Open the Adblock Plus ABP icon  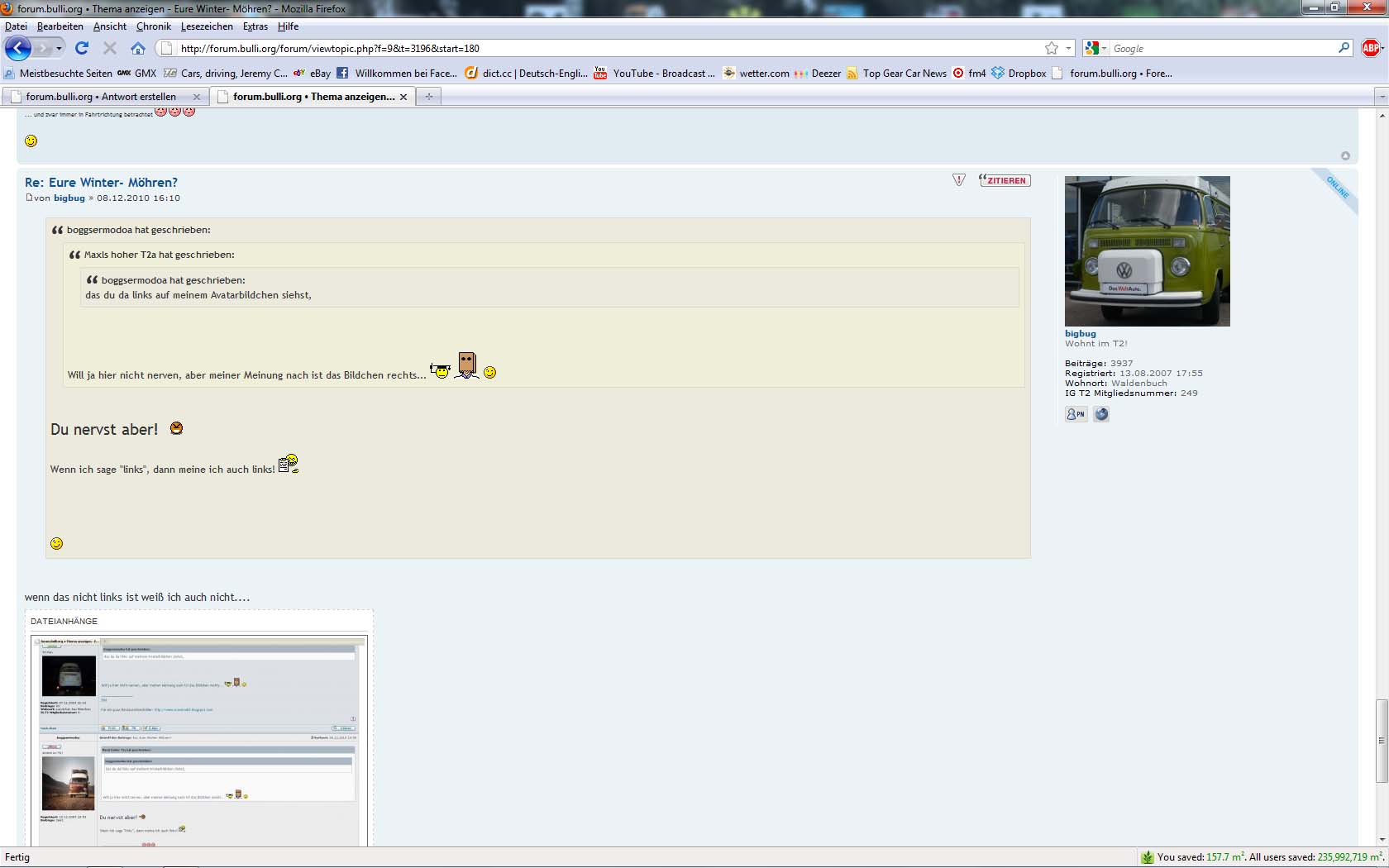click(x=1371, y=48)
